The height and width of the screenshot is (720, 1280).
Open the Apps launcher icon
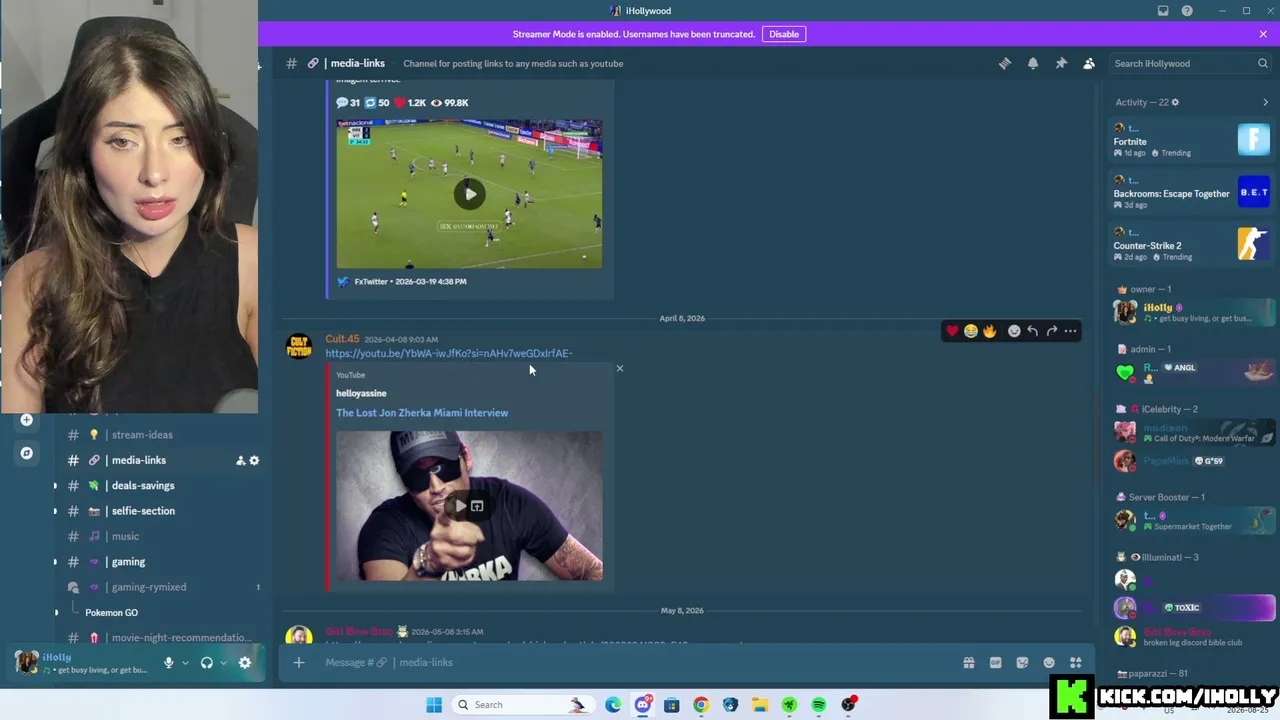(x=1076, y=662)
